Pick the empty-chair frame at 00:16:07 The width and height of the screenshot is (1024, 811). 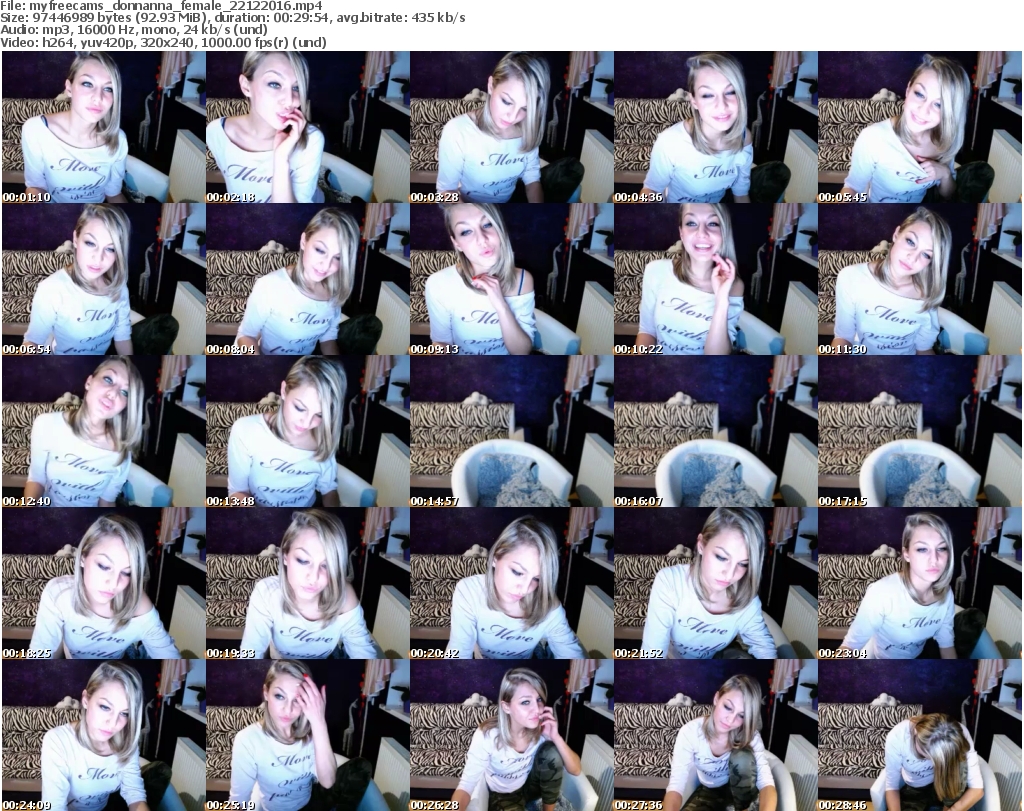click(x=715, y=431)
